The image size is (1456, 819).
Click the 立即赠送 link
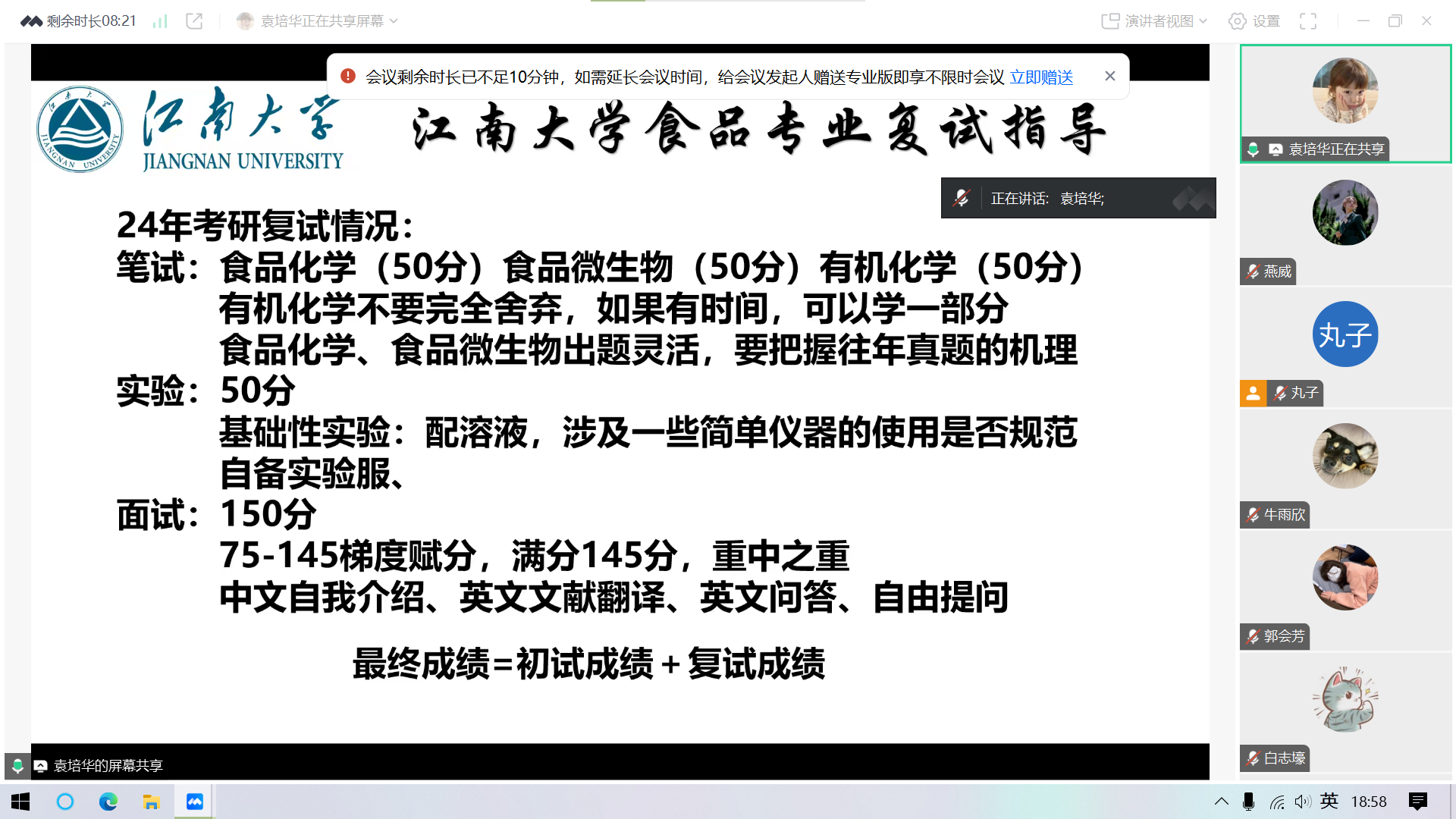point(1041,77)
